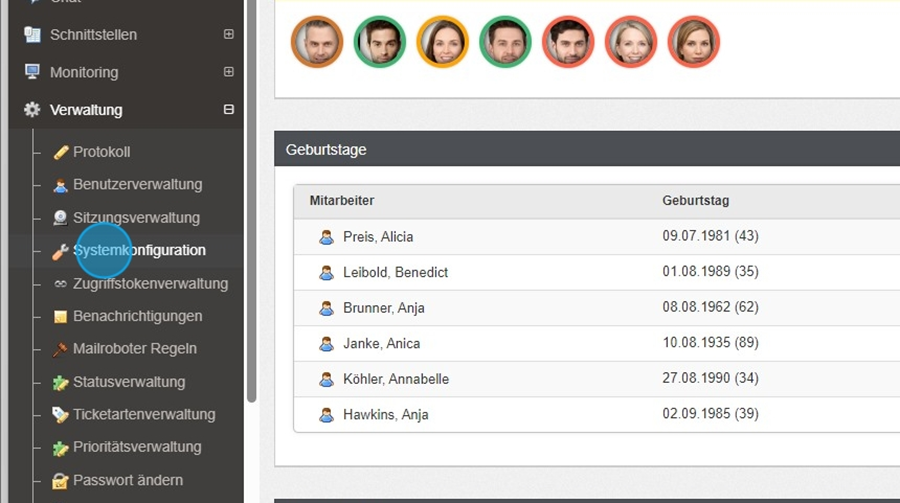This screenshot has width=900, height=503.
Task: Open Prioritätsverwaltung menu entry
Action: (137, 447)
